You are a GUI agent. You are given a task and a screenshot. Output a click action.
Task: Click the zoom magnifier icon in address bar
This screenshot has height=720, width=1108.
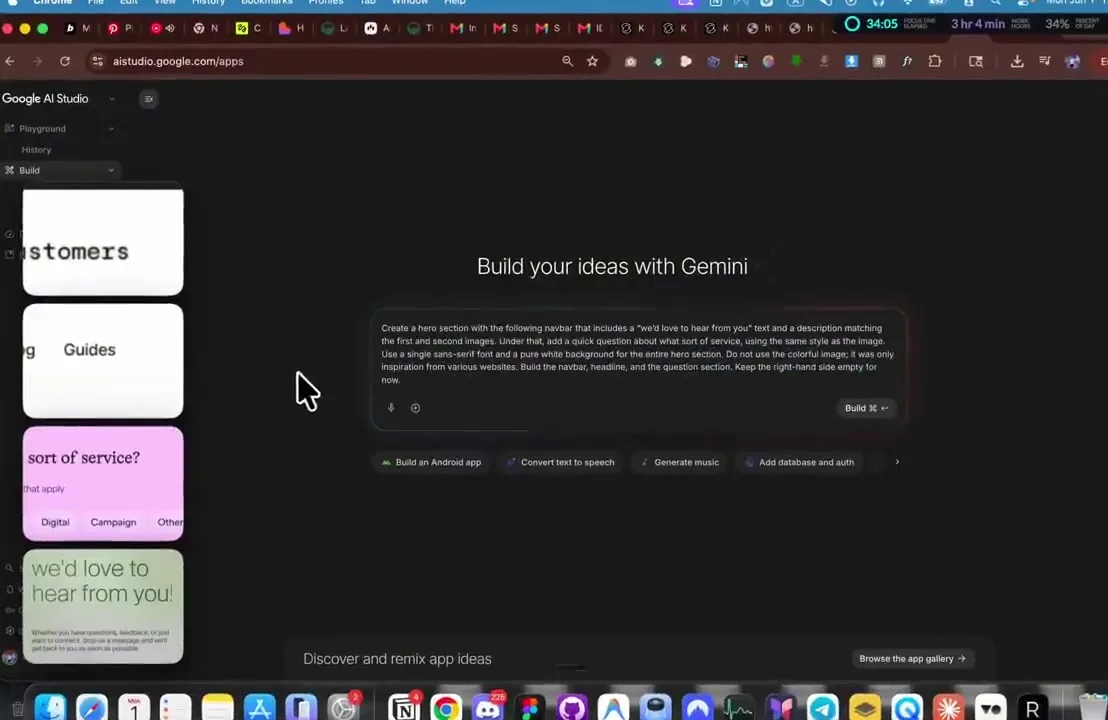[x=567, y=61]
